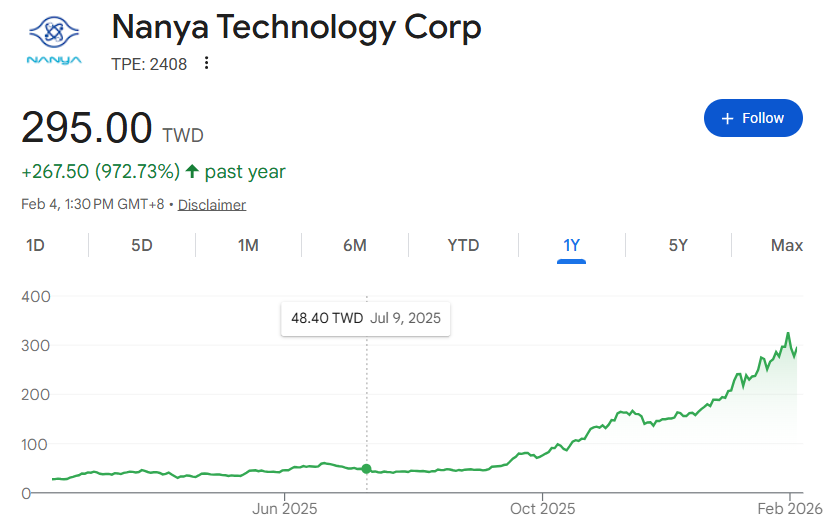This screenshot has width=826, height=523.
Task: Follow the Nanya Technology stock
Action: point(753,118)
